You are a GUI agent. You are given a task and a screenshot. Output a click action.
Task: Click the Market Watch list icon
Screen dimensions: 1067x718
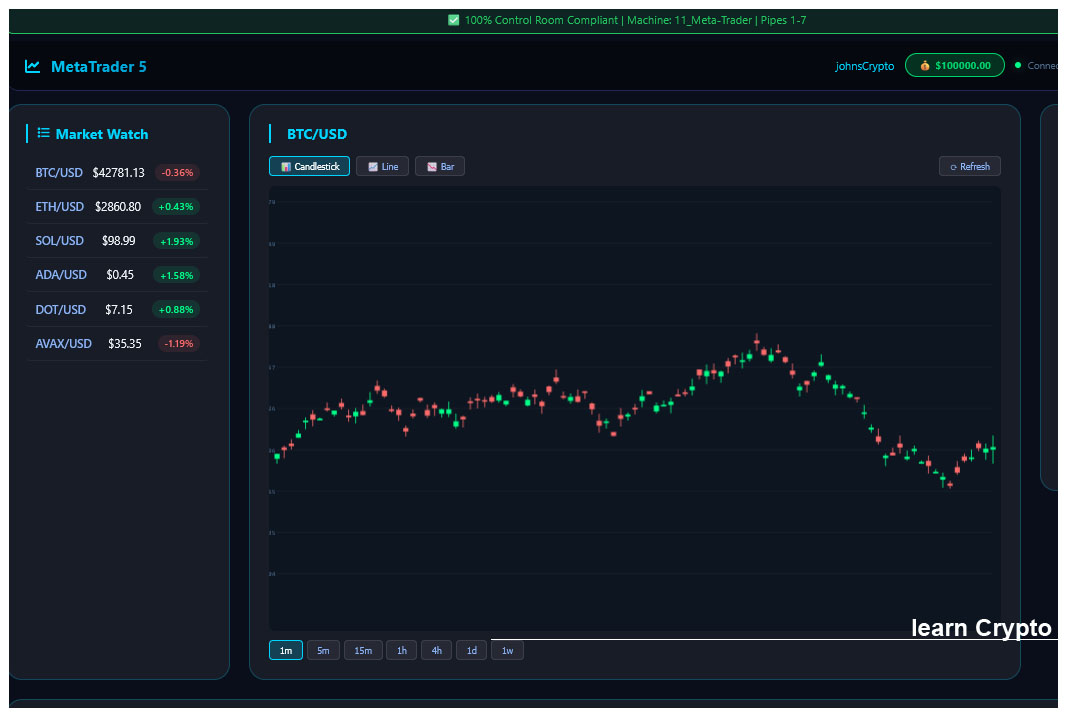point(44,133)
